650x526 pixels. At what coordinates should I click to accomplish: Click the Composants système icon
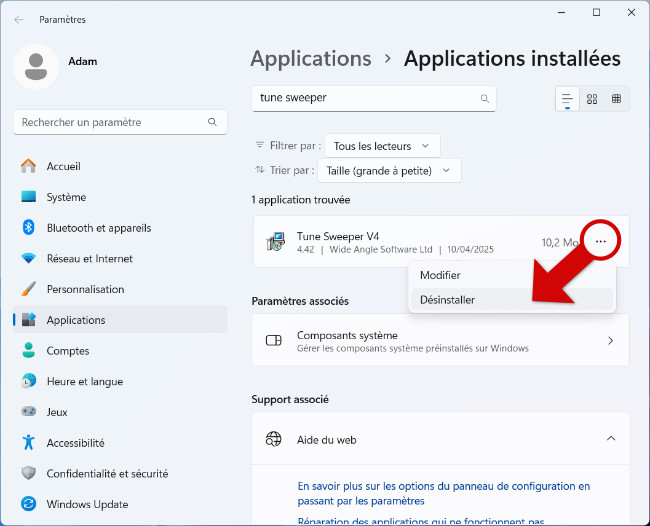coord(274,340)
